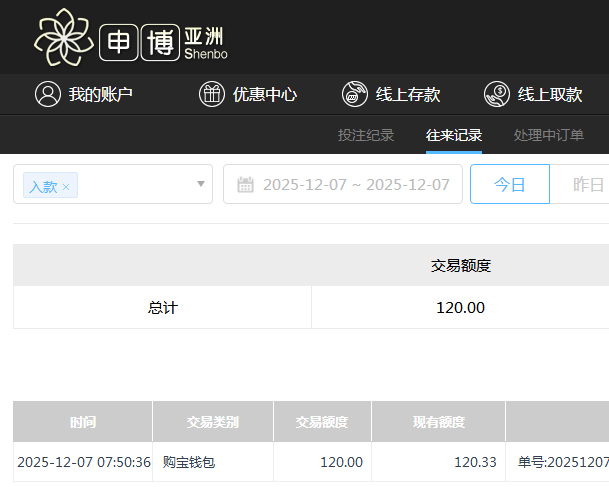Click the 单号 order number cell
Image resolution: width=609 pixels, height=487 pixels.
pos(558,462)
